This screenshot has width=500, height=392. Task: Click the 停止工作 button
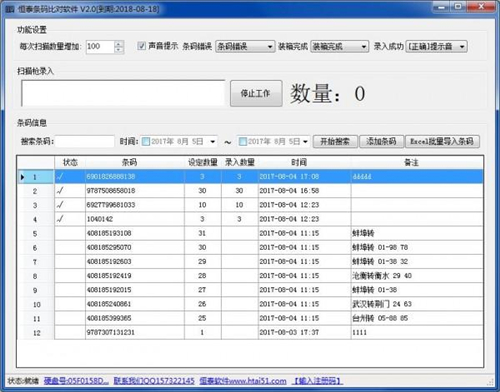[x=256, y=93]
